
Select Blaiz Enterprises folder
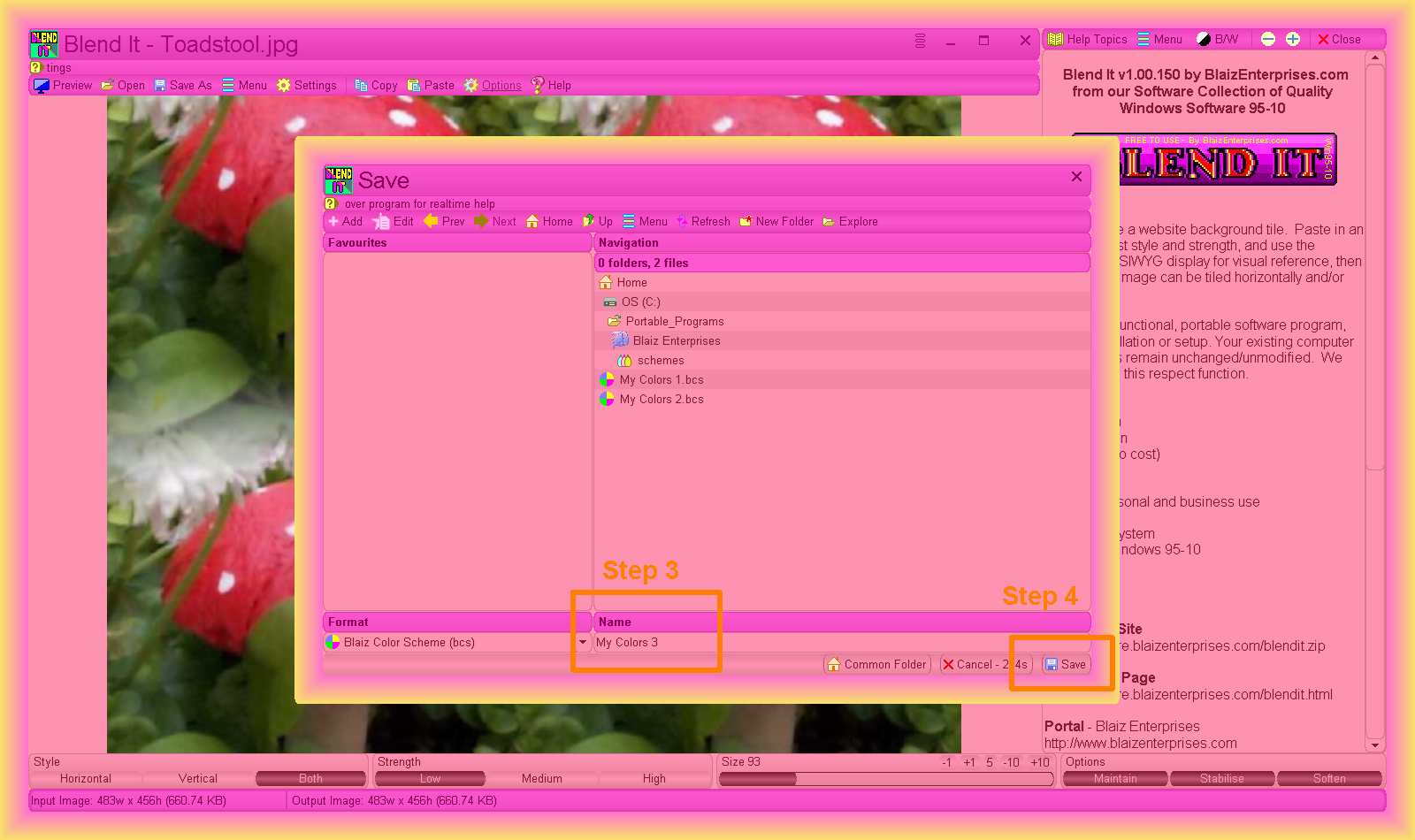pos(842,341)
